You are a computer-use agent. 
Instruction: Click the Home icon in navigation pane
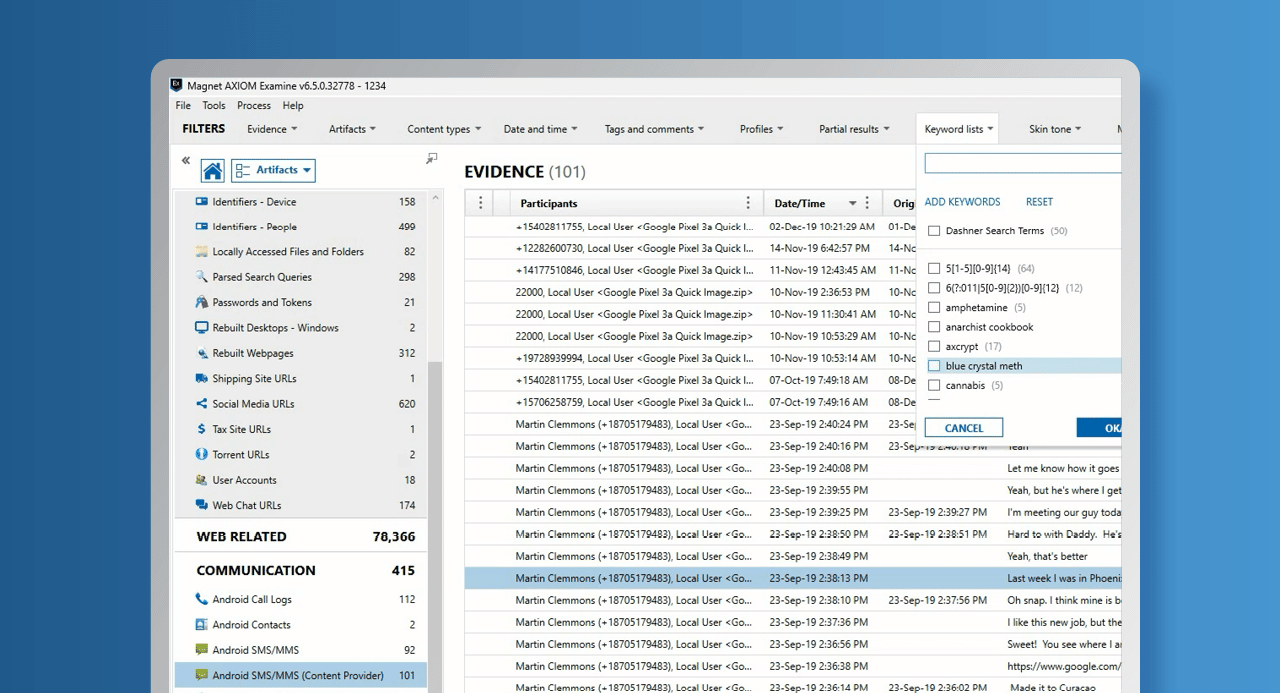coord(212,171)
